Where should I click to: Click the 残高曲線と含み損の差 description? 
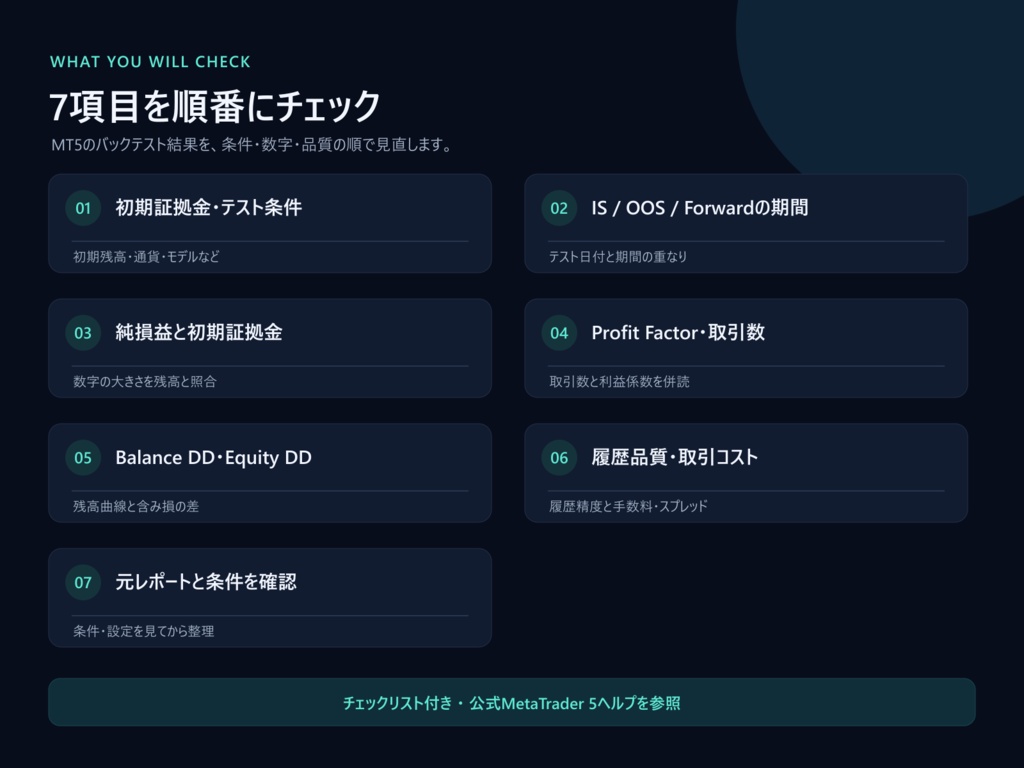click(136, 506)
